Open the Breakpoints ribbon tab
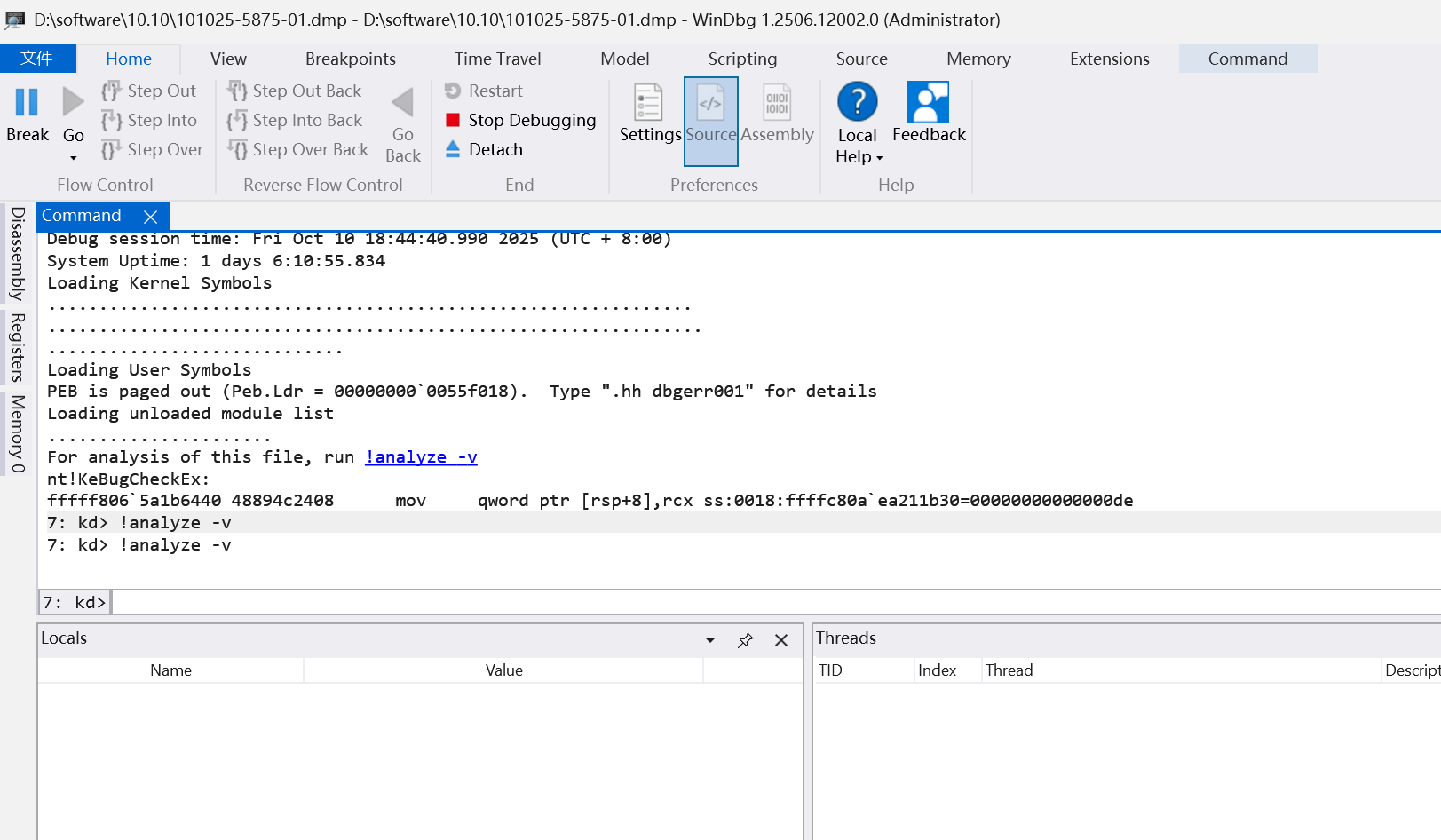The image size is (1441, 840). (x=351, y=59)
